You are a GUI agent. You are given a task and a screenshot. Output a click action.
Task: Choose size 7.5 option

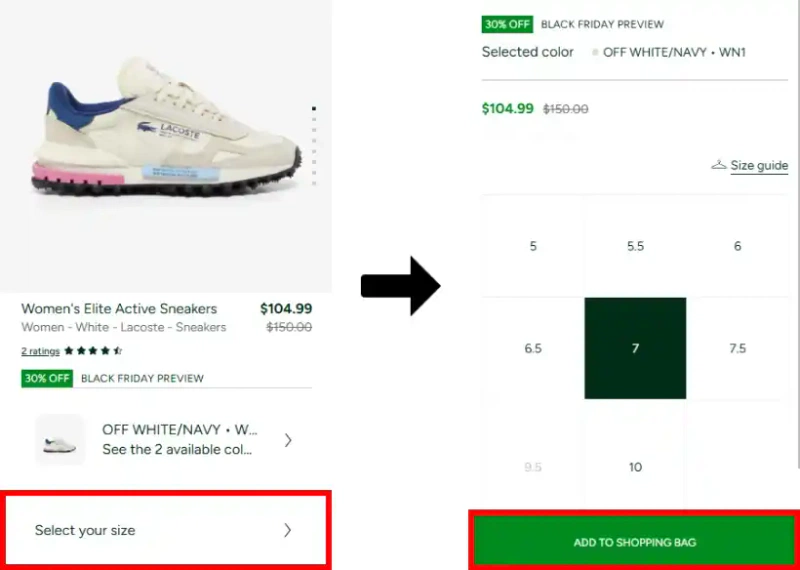[738, 349]
